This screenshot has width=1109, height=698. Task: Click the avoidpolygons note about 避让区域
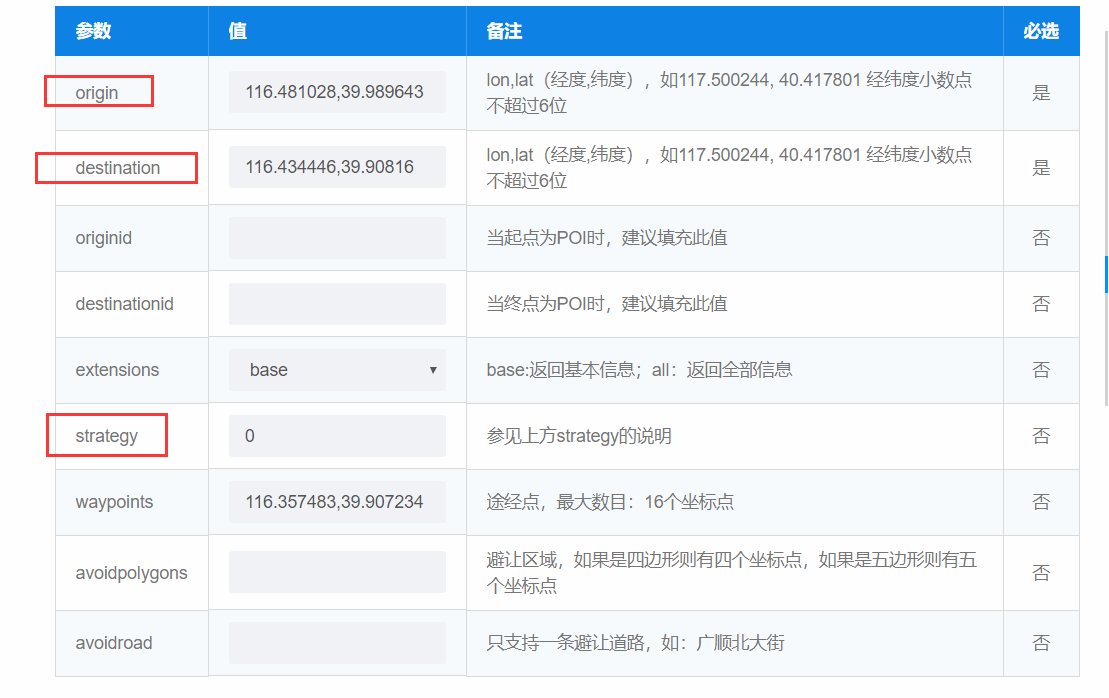pos(732,573)
